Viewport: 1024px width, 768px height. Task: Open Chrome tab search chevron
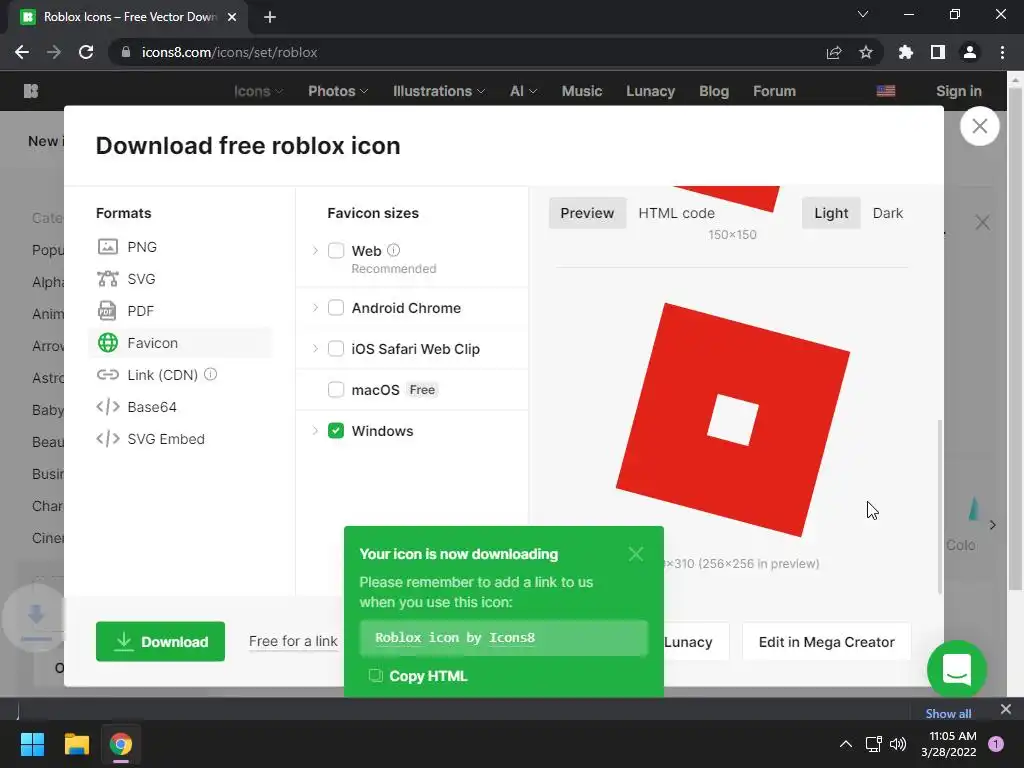tap(863, 14)
